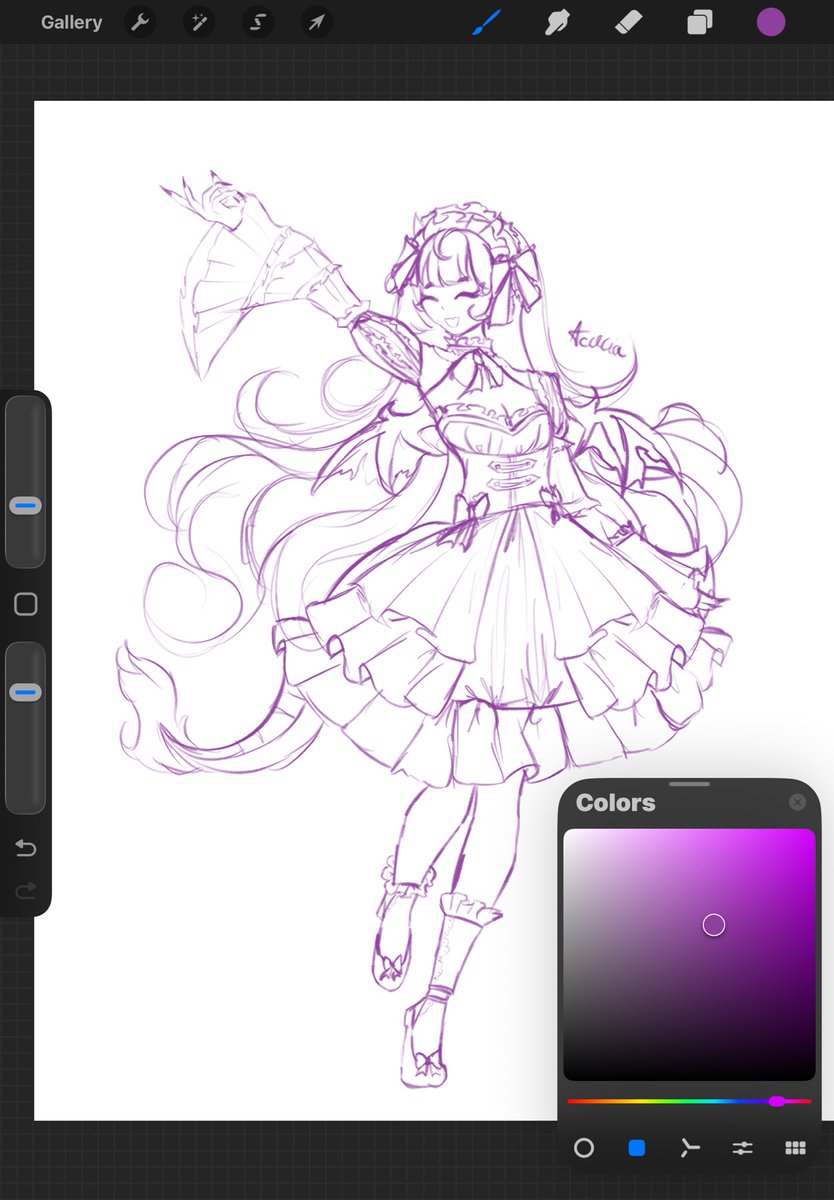Undo the last stroke
Viewport: 834px width, 1200px height.
pos(26,849)
